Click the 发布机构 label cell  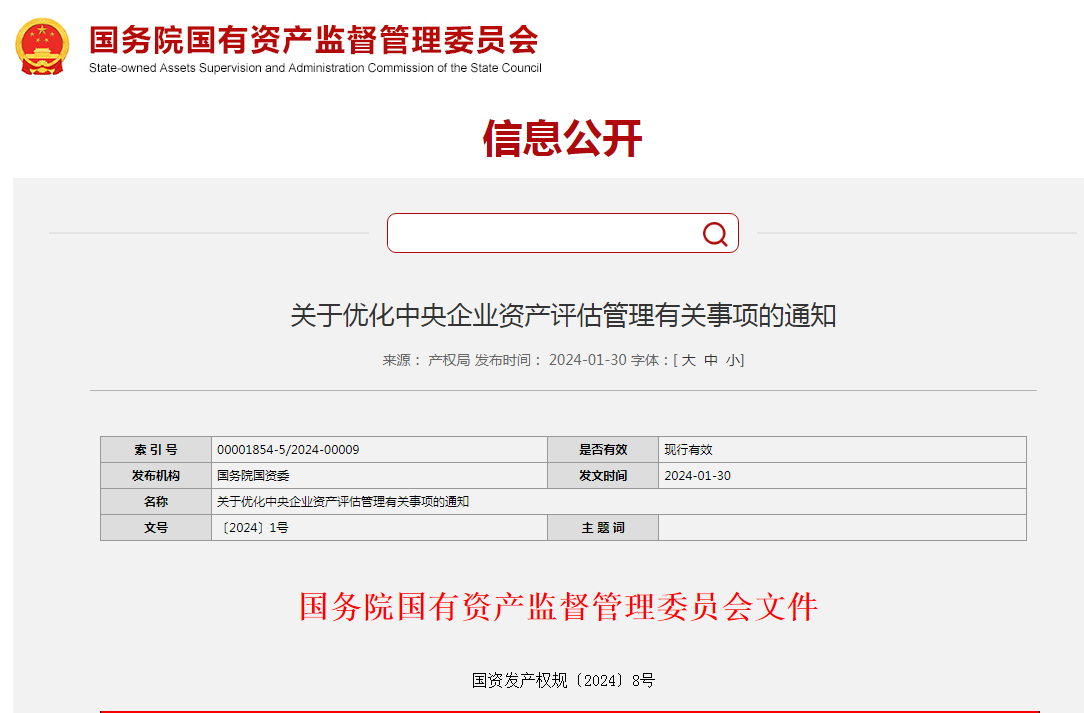(x=156, y=476)
